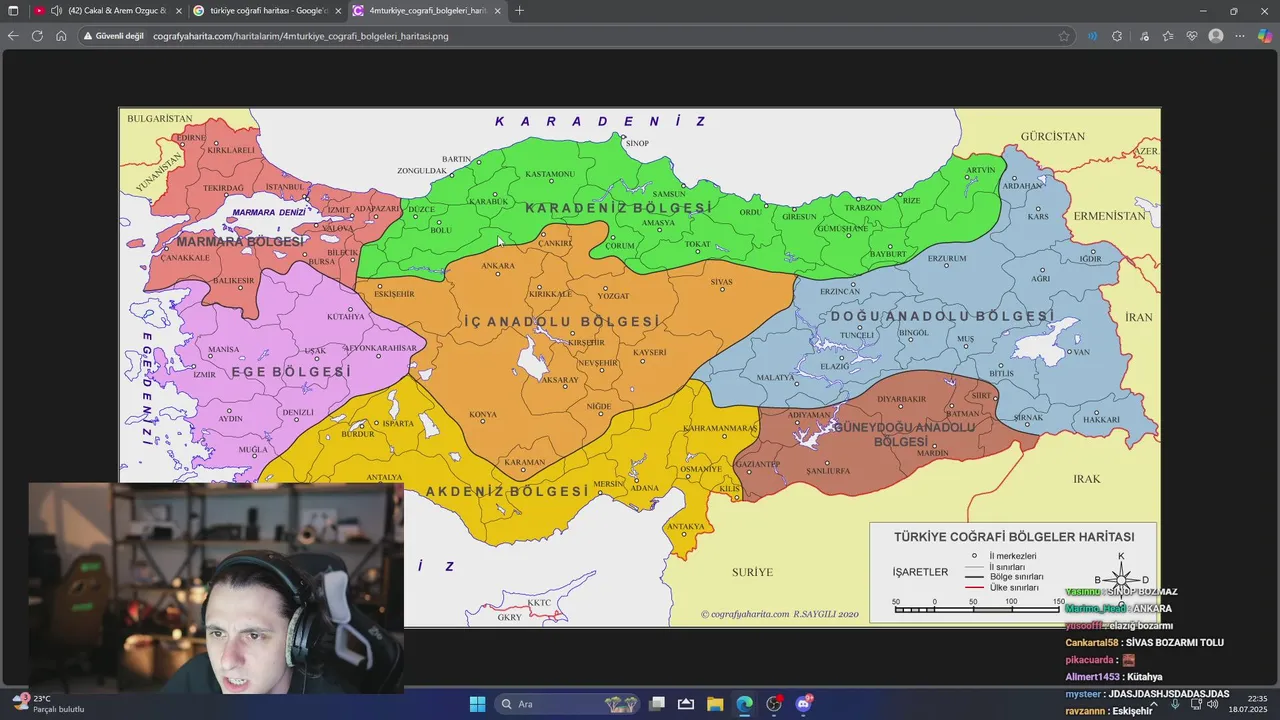Open browser essentials heart icon
The width and height of the screenshot is (1280, 720).
(x=1192, y=36)
